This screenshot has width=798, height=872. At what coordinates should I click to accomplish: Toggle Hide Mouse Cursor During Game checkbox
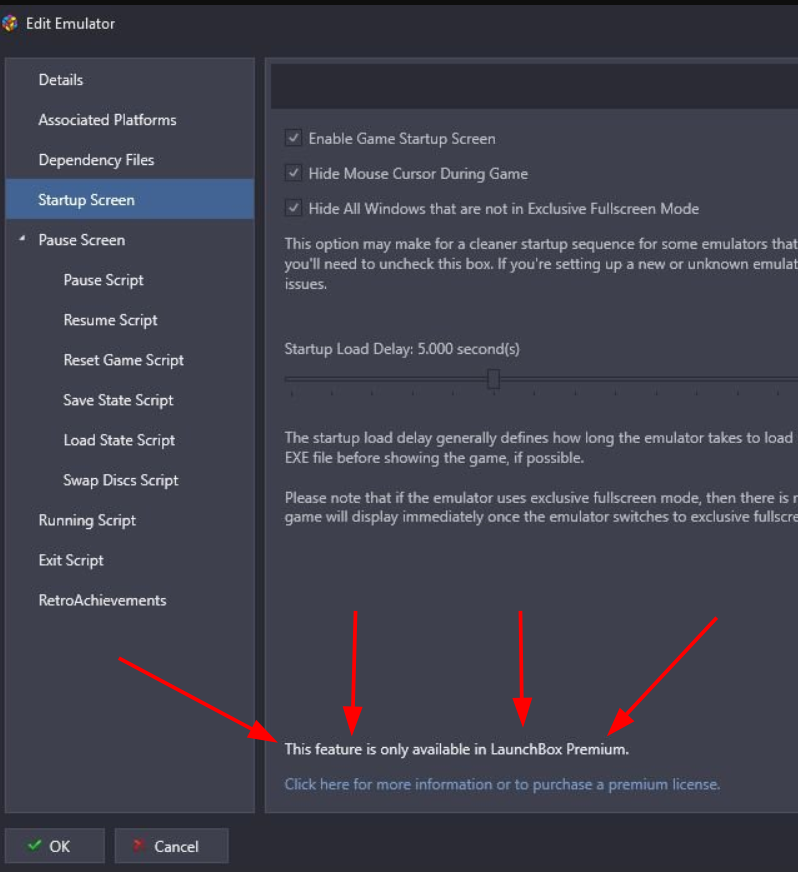click(x=293, y=173)
